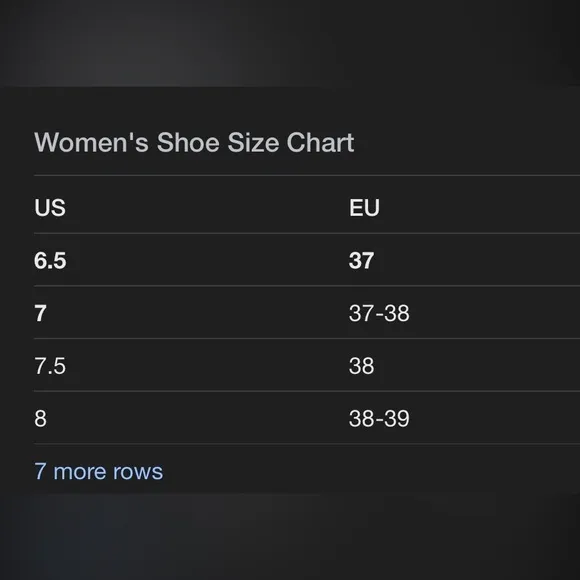Select the Women's Shoe Size Chart heading
Viewport: 580px width, 580px height.
pos(194,142)
